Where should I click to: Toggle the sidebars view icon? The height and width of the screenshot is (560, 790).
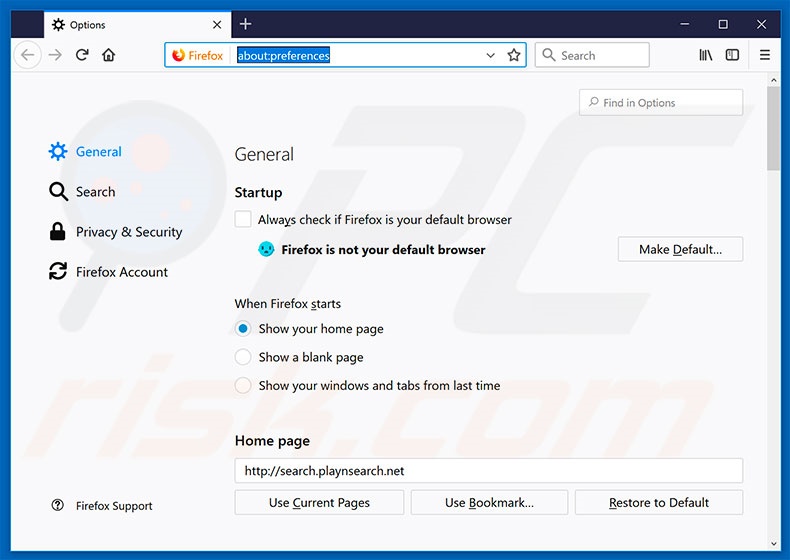point(732,55)
